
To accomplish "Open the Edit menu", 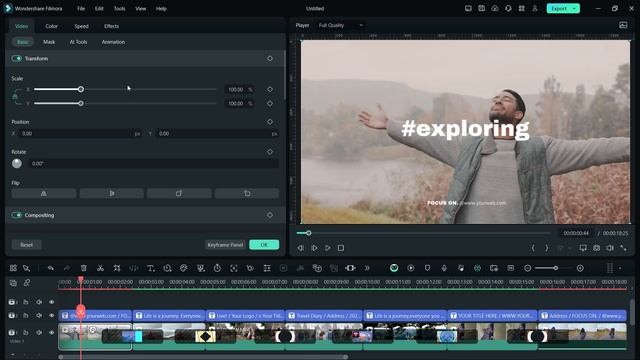I will pos(99,8).
